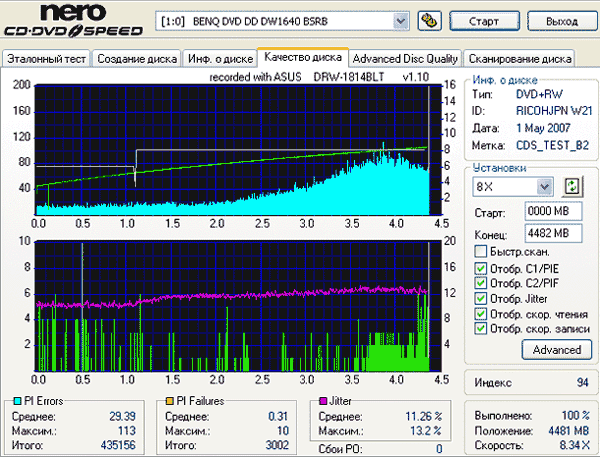Switch to the Создание диска tab
Screen dimensions: 600x457
(137, 59)
